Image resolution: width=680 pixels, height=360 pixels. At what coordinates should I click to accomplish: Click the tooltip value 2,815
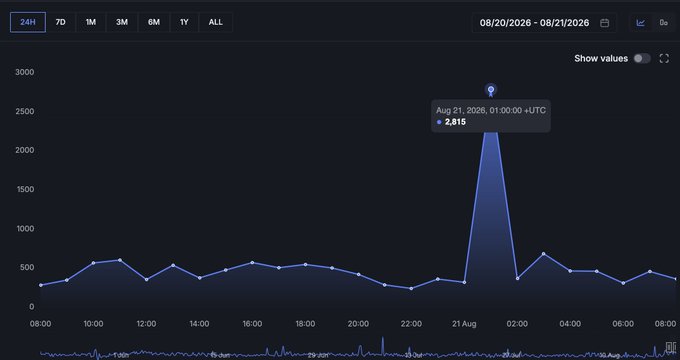pos(455,122)
